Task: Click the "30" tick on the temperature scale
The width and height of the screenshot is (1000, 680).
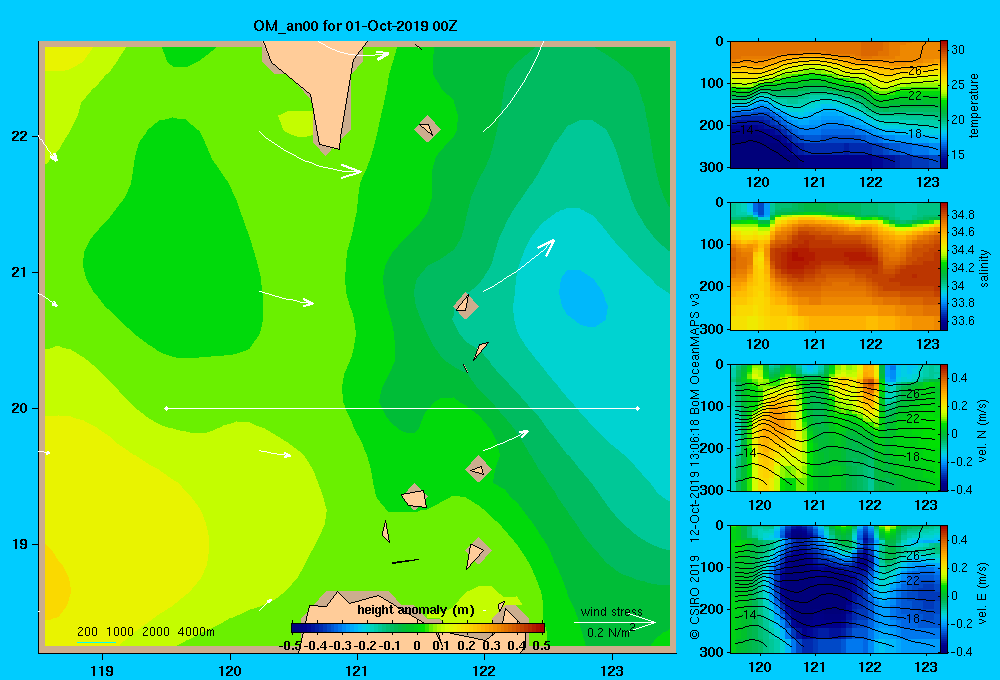Action: point(958,50)
